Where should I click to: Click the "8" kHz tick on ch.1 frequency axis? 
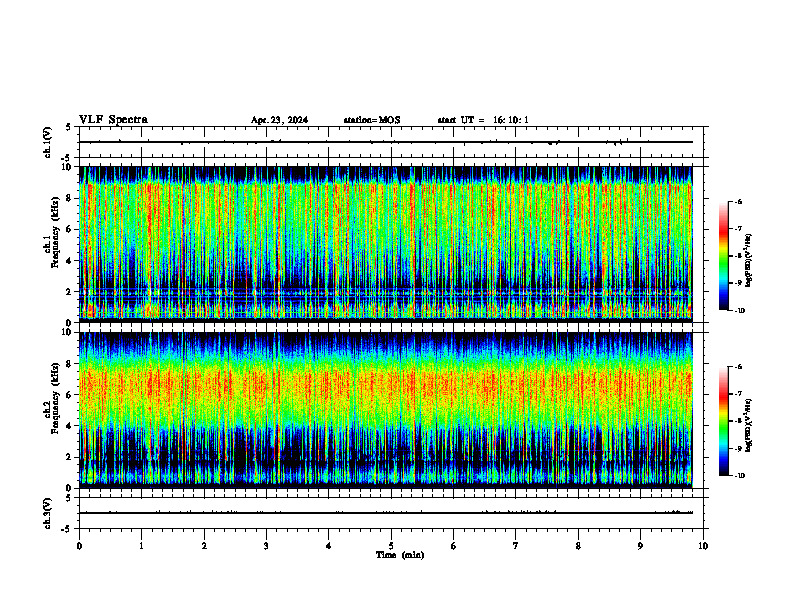70,198
